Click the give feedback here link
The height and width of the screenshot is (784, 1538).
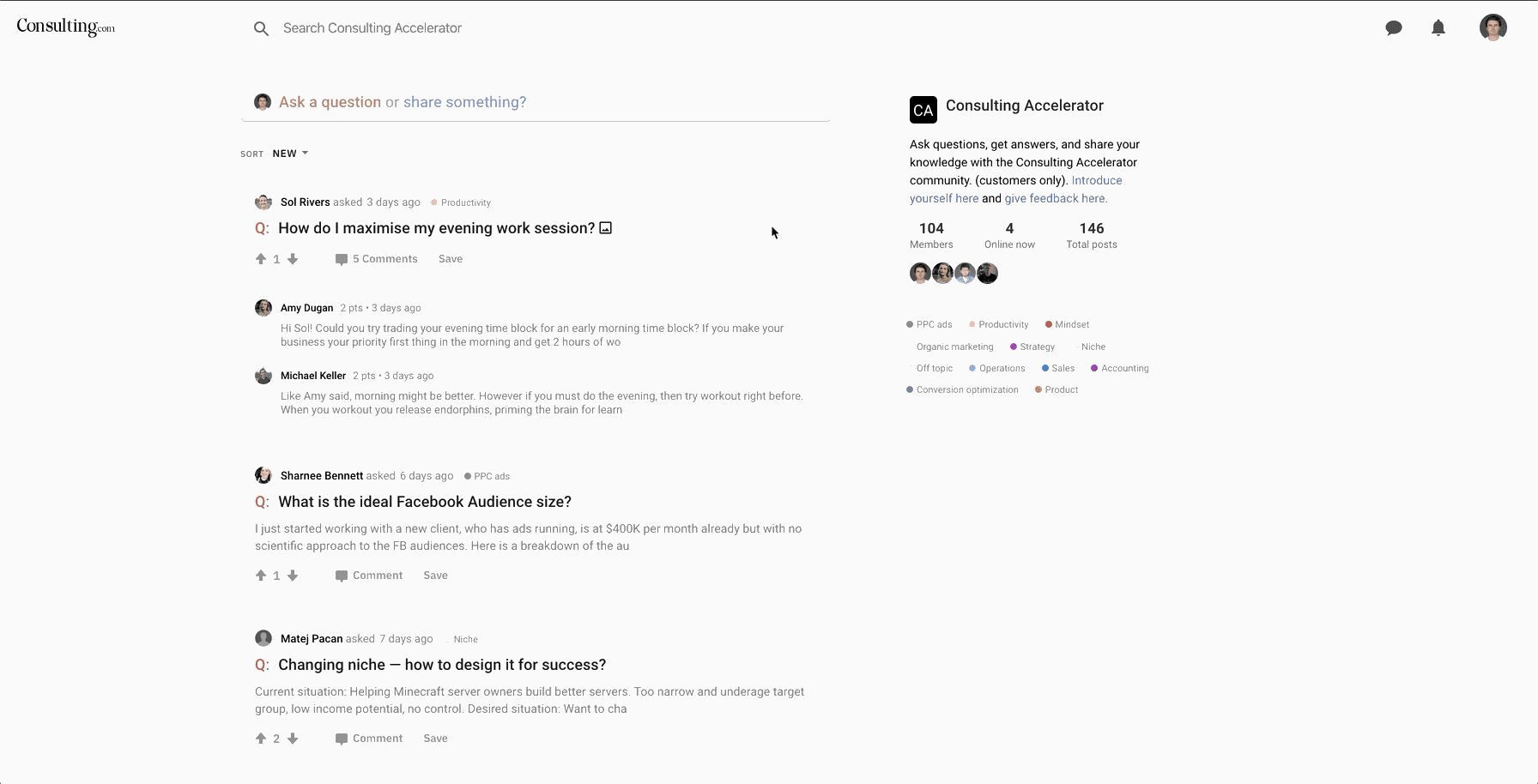coord(1055,198)
